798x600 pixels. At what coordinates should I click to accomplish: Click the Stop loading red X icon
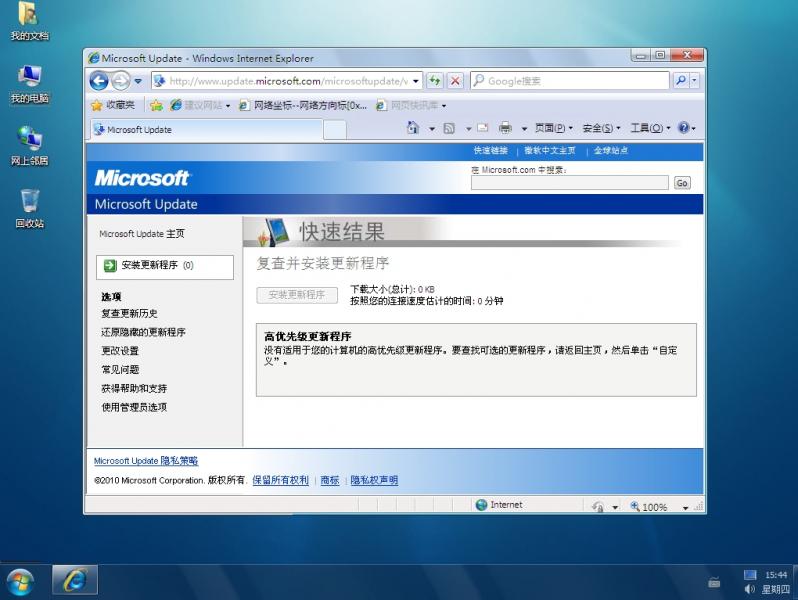(x=455, y=81)
